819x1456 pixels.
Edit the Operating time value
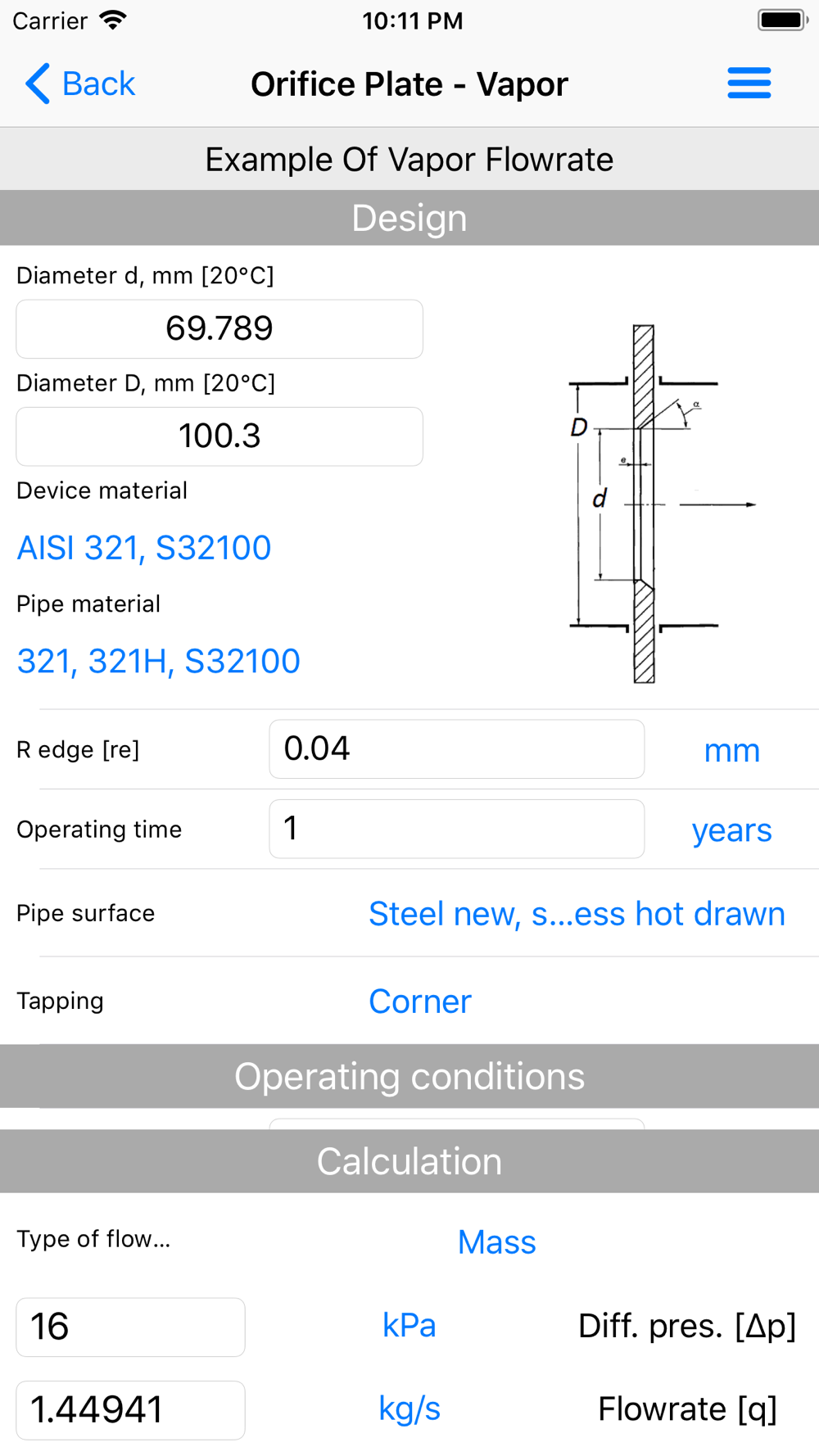click(456, 829)
